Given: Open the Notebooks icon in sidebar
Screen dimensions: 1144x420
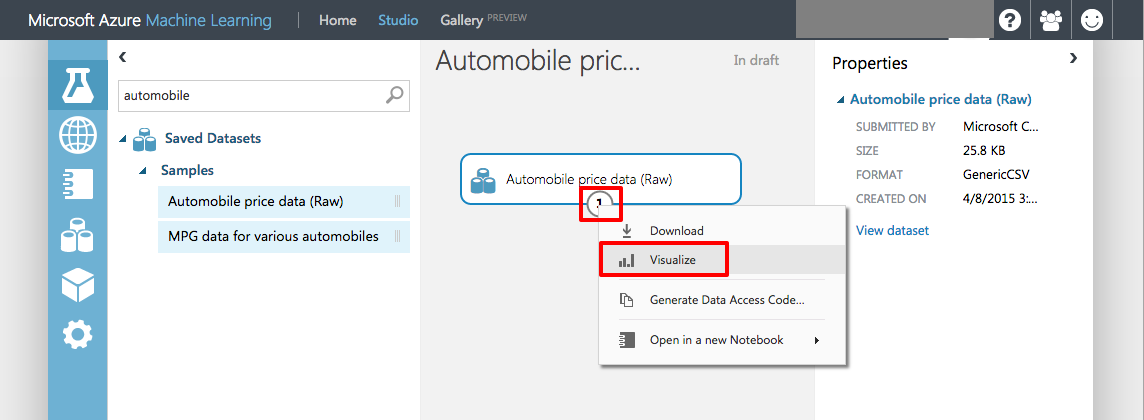Looking at the screenshot, I should tap(78, 185).
